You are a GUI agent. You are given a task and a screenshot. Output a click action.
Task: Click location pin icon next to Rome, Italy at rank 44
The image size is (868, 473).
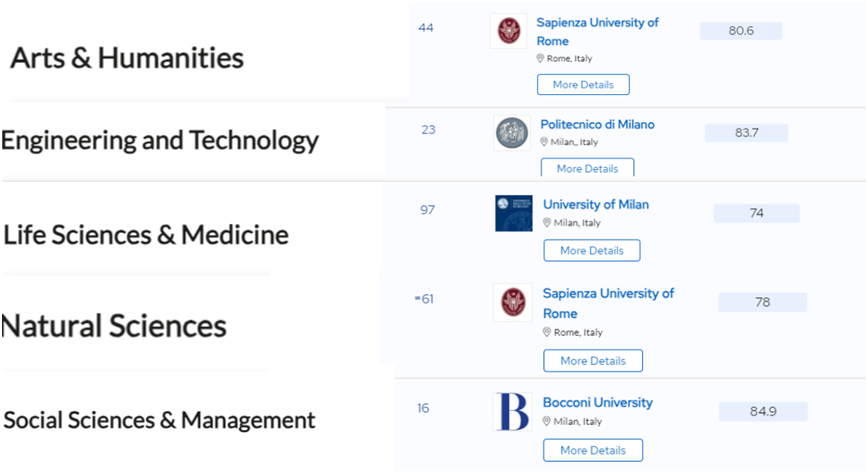pyautogui.click(x=540, y=58)
